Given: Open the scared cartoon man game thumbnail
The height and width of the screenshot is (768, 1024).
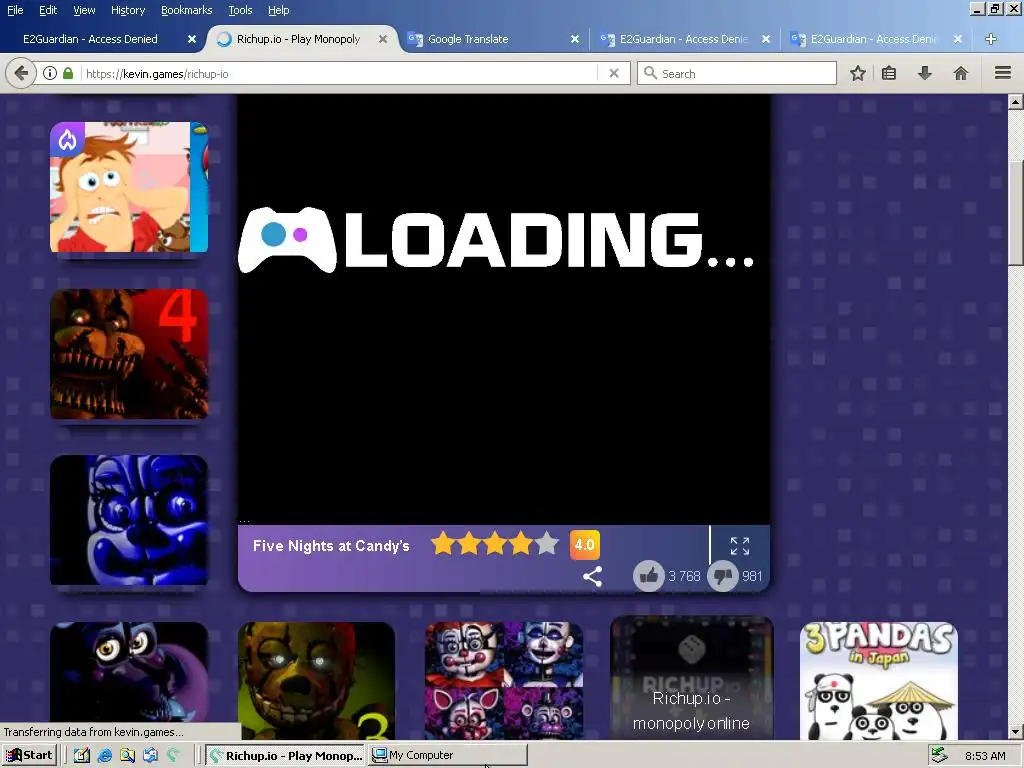Looking at the screenshot, I should click(x=129, y=187).
